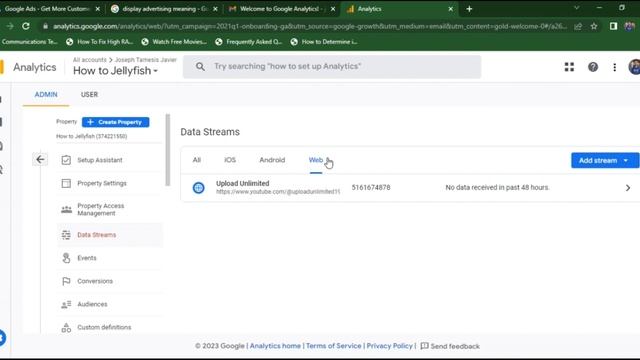Click the Custom definitions shapes icon
Viewport: 640px width, 360px height.
[x=66, y=327]
